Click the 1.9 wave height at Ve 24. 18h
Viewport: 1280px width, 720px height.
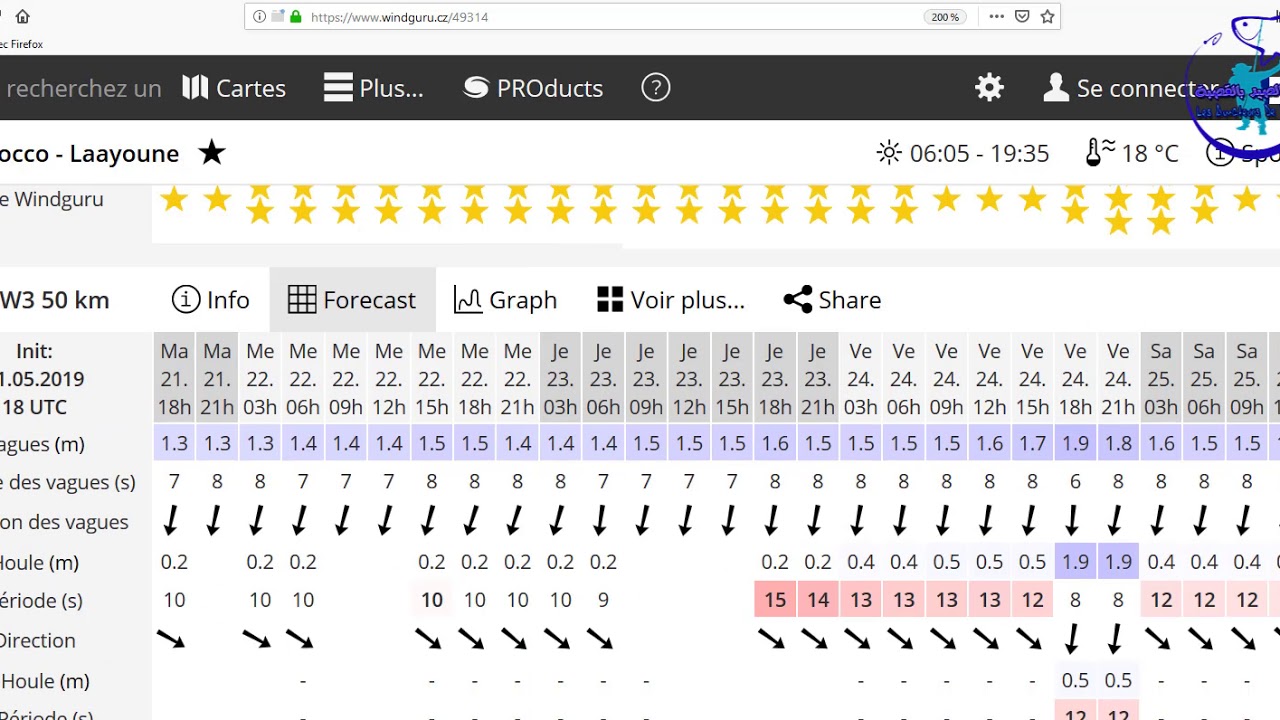1075,444
